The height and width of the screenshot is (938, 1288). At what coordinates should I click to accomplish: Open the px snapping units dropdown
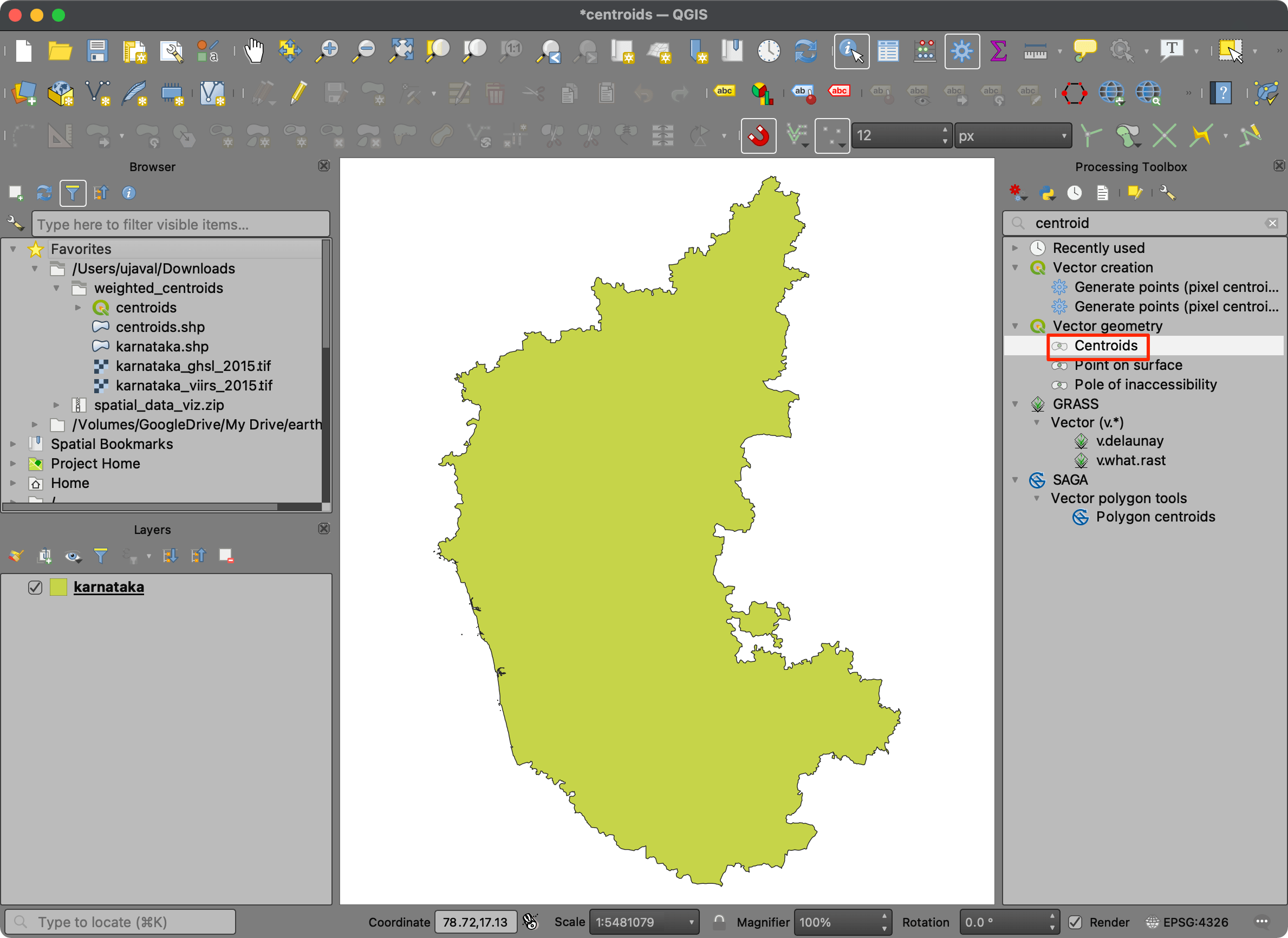[x=1012, y=136]
